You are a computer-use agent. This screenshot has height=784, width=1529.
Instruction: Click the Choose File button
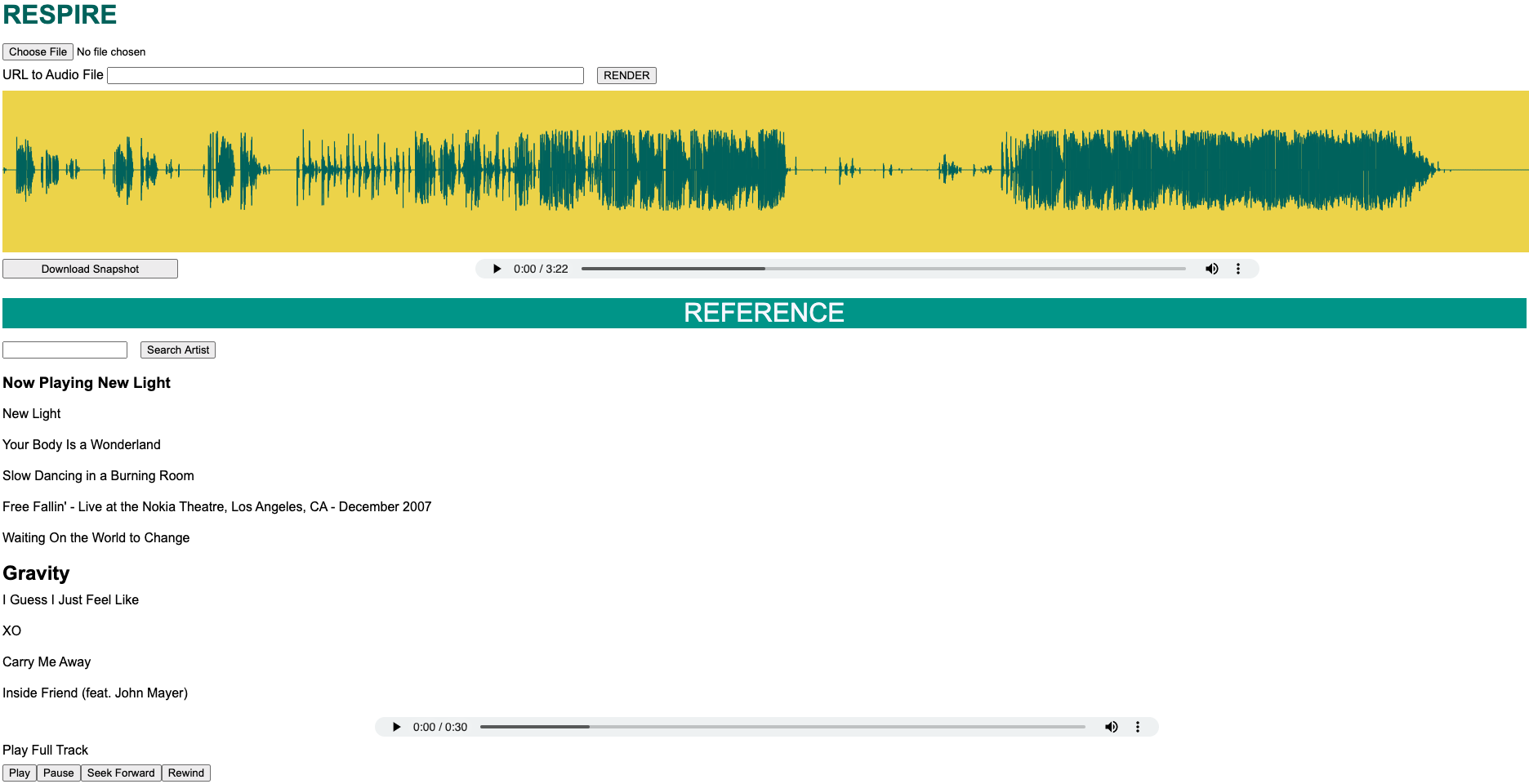click(38, 52)
